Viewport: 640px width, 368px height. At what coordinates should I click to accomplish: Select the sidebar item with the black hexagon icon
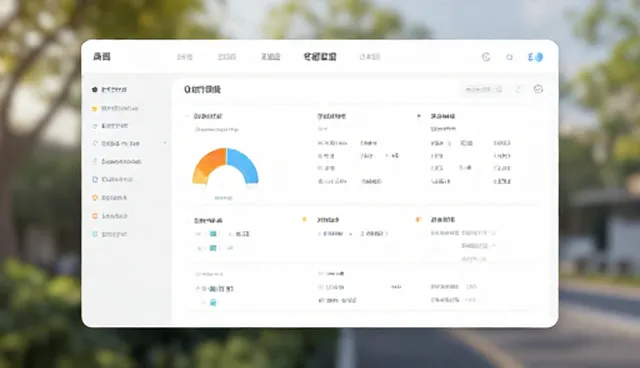point(109,89)
